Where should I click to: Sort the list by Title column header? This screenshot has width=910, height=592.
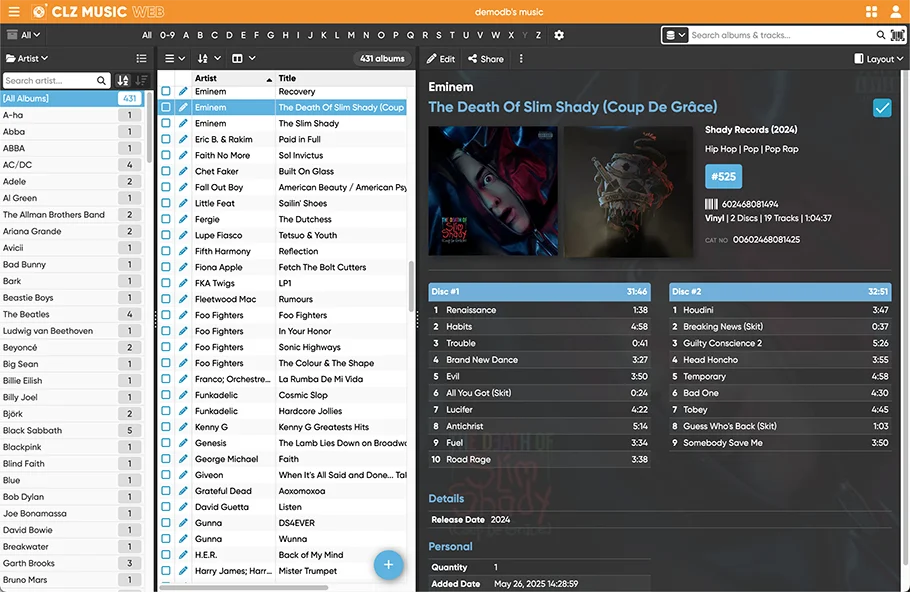pyautogui.click(x=342, y=78)
